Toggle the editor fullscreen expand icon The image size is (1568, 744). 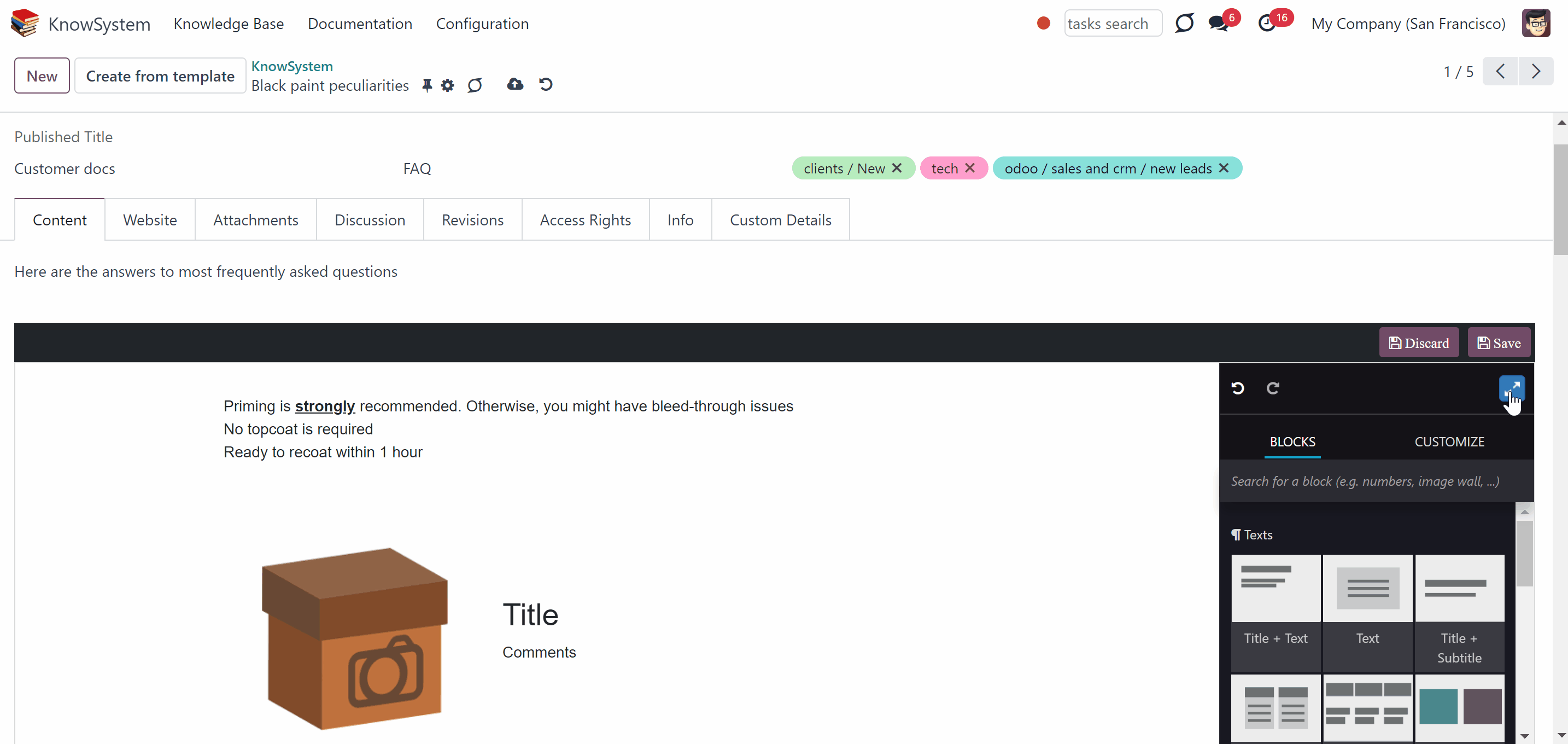point(1512,388)
